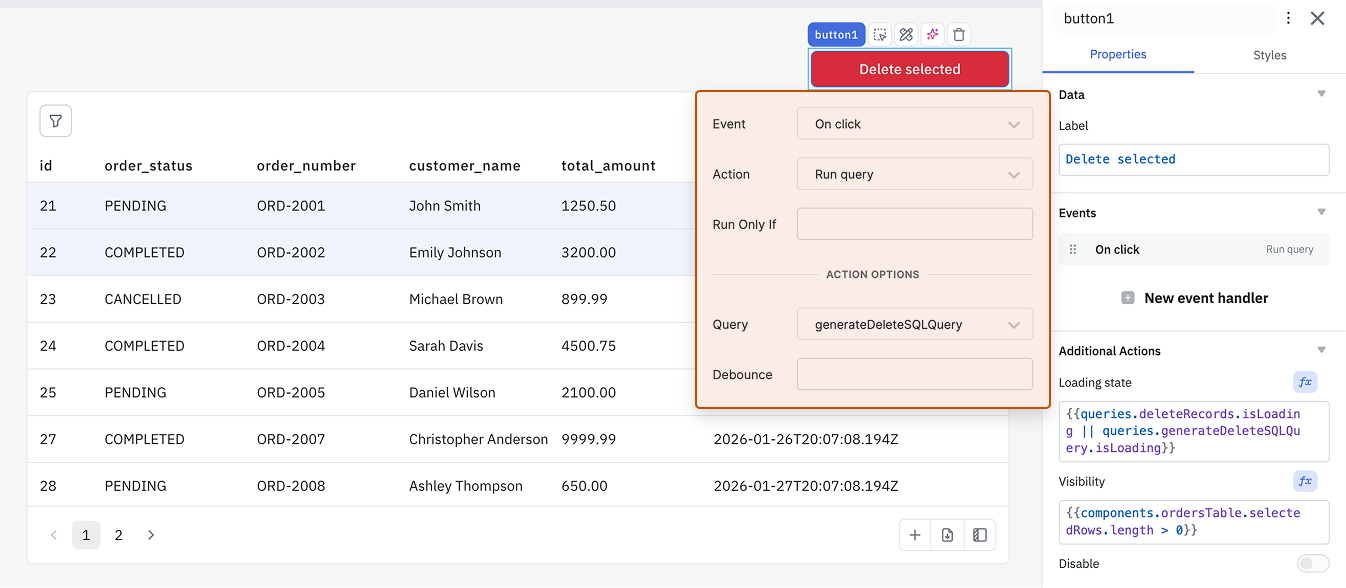Screen dimensions: 1346x588
Task: Click the add new row plus icon
Action: tap(914, 535)
